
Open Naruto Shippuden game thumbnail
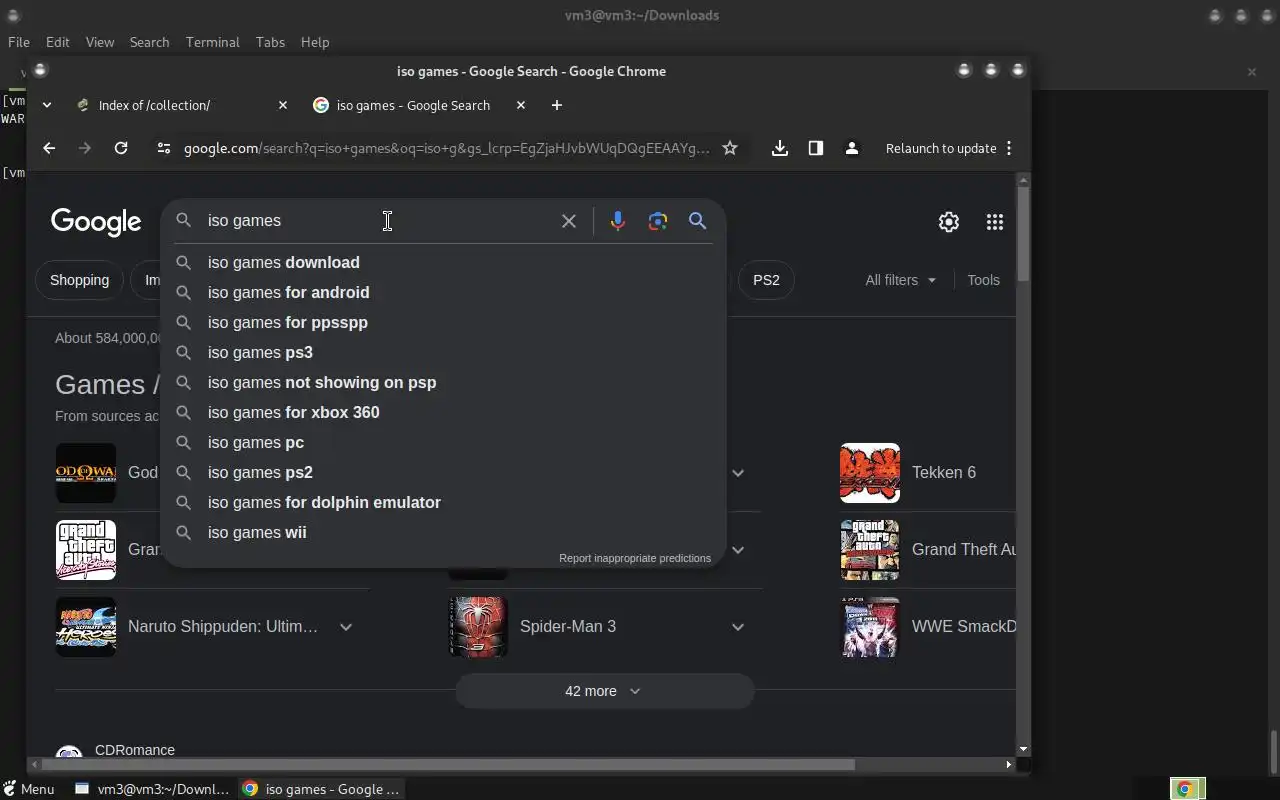pyautogui.click(x=86, y=627)
